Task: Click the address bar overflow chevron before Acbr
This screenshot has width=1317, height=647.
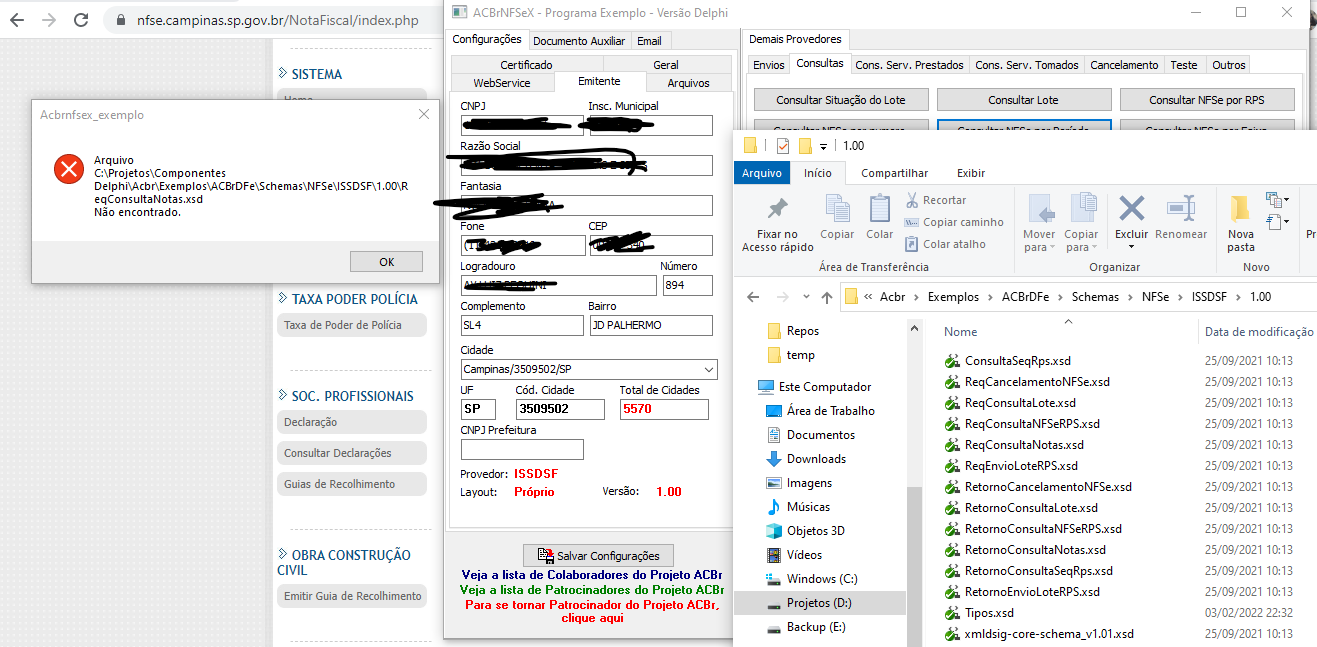Action: pyautogui.click(x=870, y=297)
